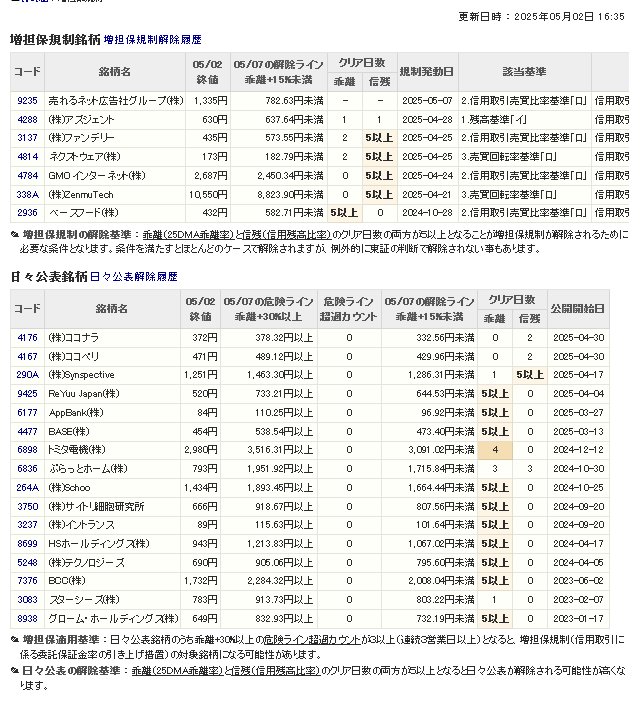Open stock code 9235 link

tap(27, 101)
